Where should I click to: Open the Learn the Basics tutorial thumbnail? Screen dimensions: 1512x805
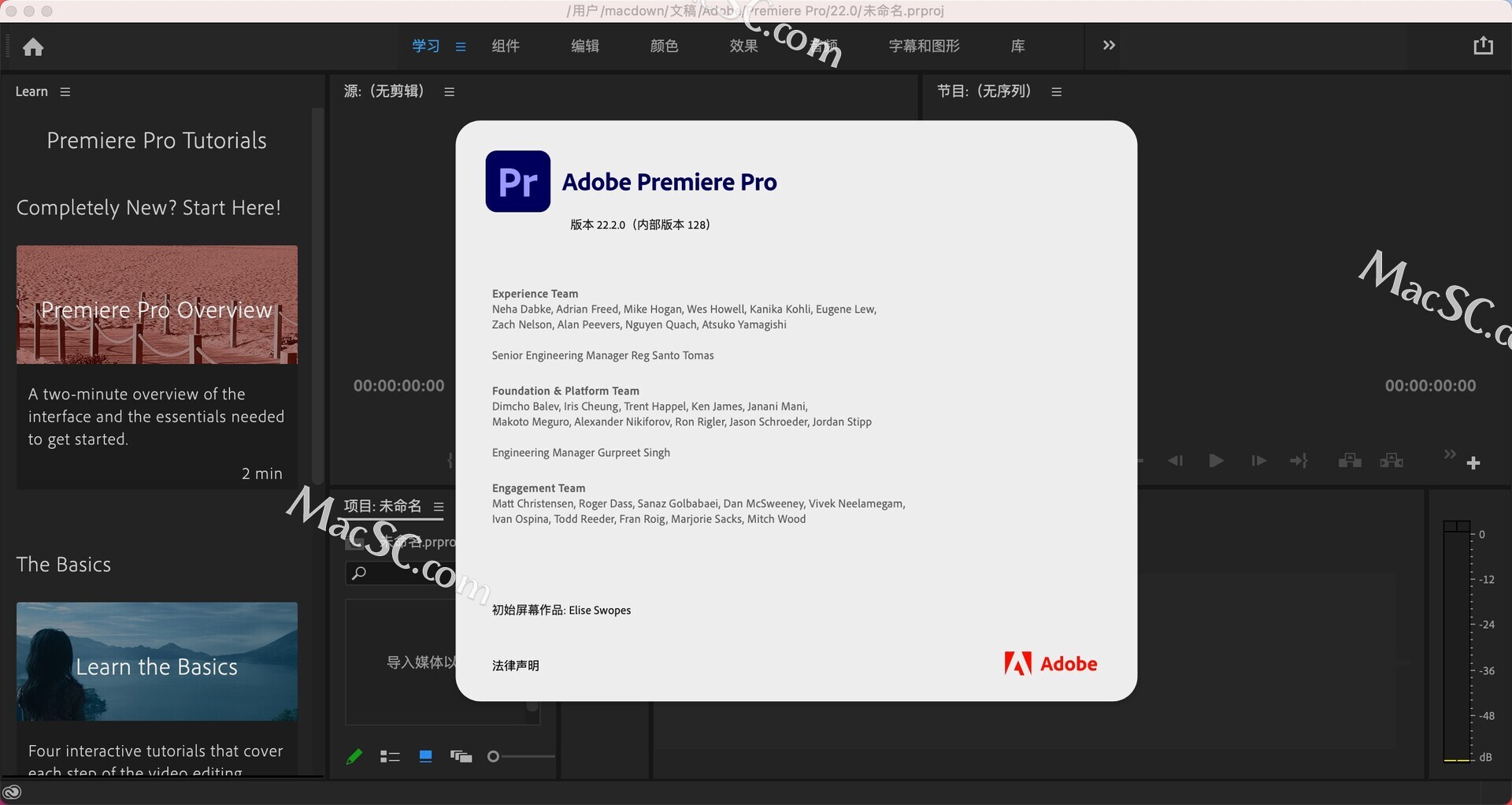(157, 662)
